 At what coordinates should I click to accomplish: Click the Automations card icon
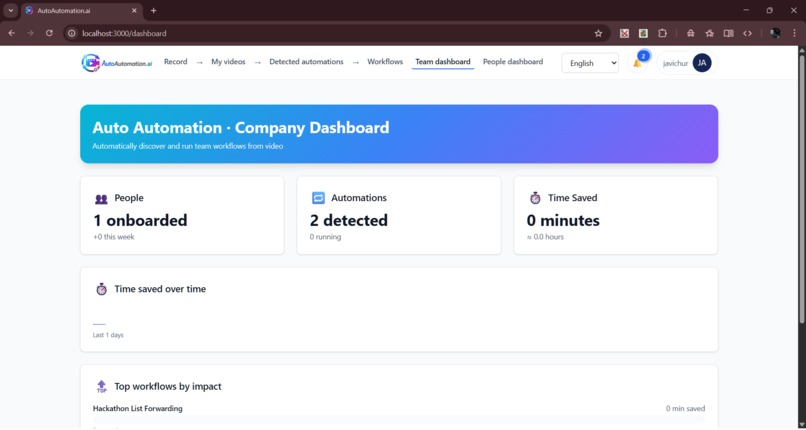318,198
